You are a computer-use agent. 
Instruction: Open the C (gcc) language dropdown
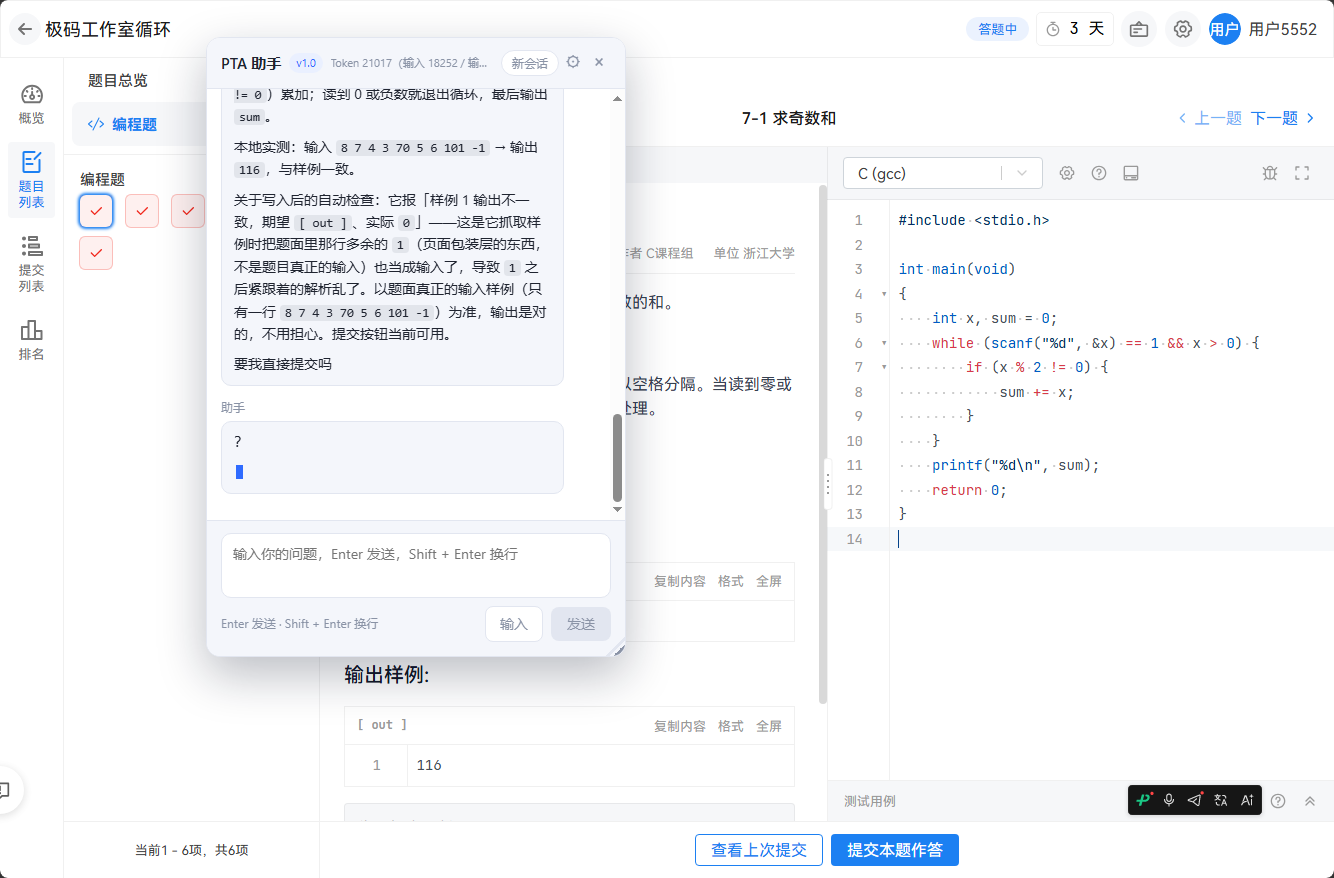click(943, 173)
